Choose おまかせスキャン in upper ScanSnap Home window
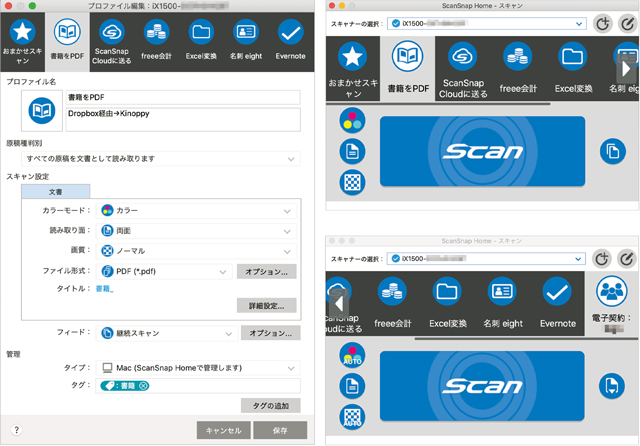Viewport: 640px width, 446px height. [x=353, y=69]
